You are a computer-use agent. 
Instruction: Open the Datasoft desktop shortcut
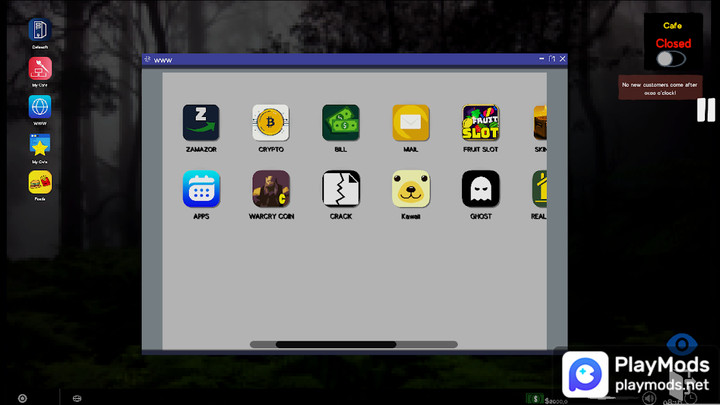40,30
